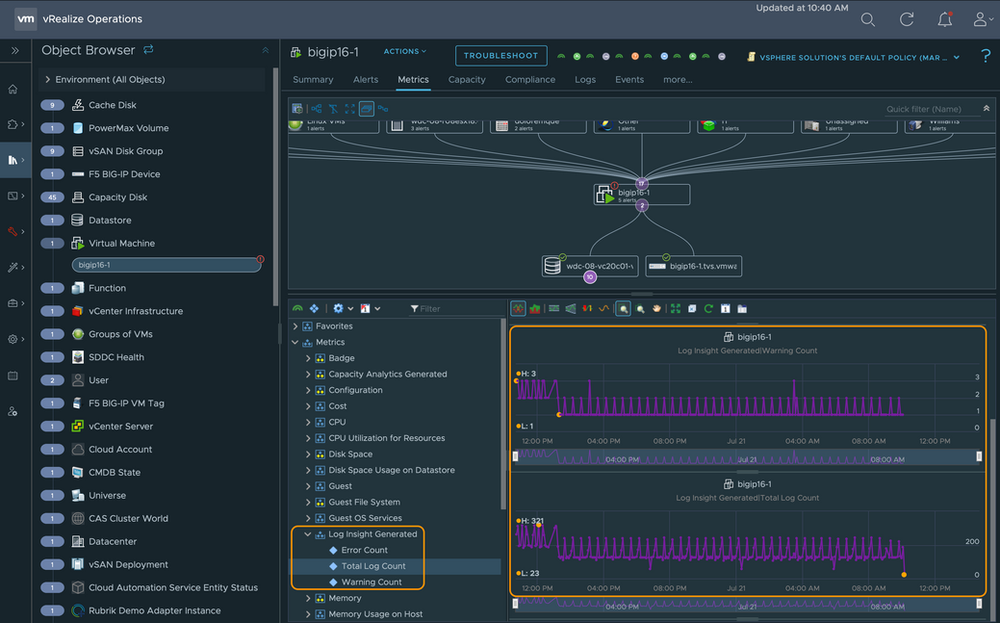Click the Quick filter gear settings icon

(338, 309)
